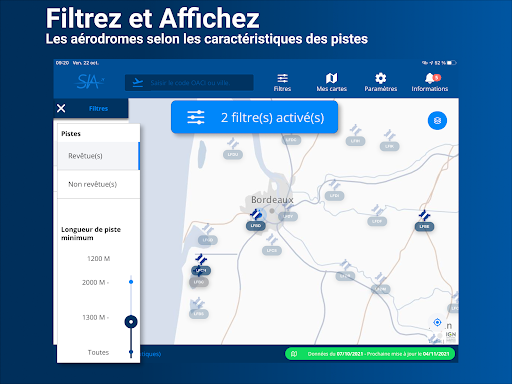Select the greyed LFDF aerodrome marker
512x384 pixels.
[377, 221]
